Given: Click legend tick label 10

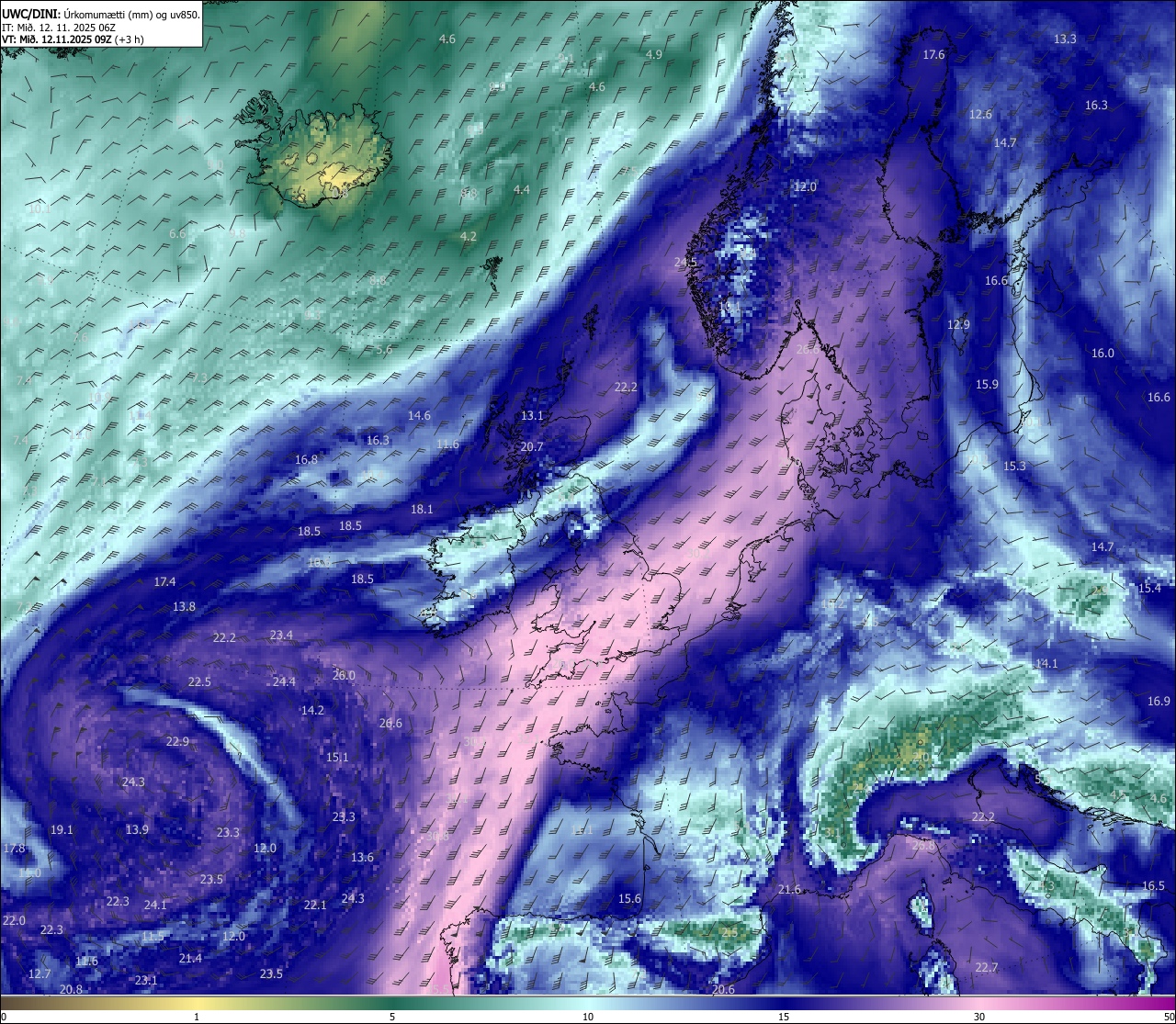Looking at the screenshot, I should (588, 1017).
